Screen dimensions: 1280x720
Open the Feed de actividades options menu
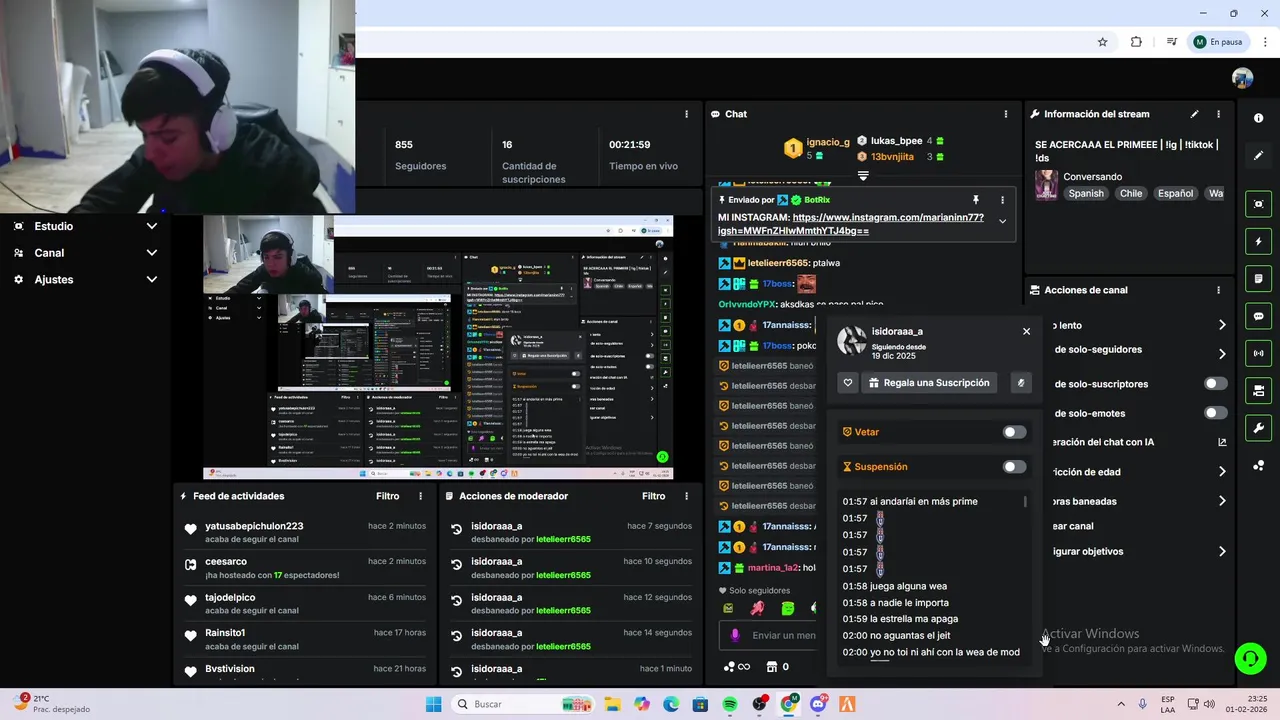420,496
